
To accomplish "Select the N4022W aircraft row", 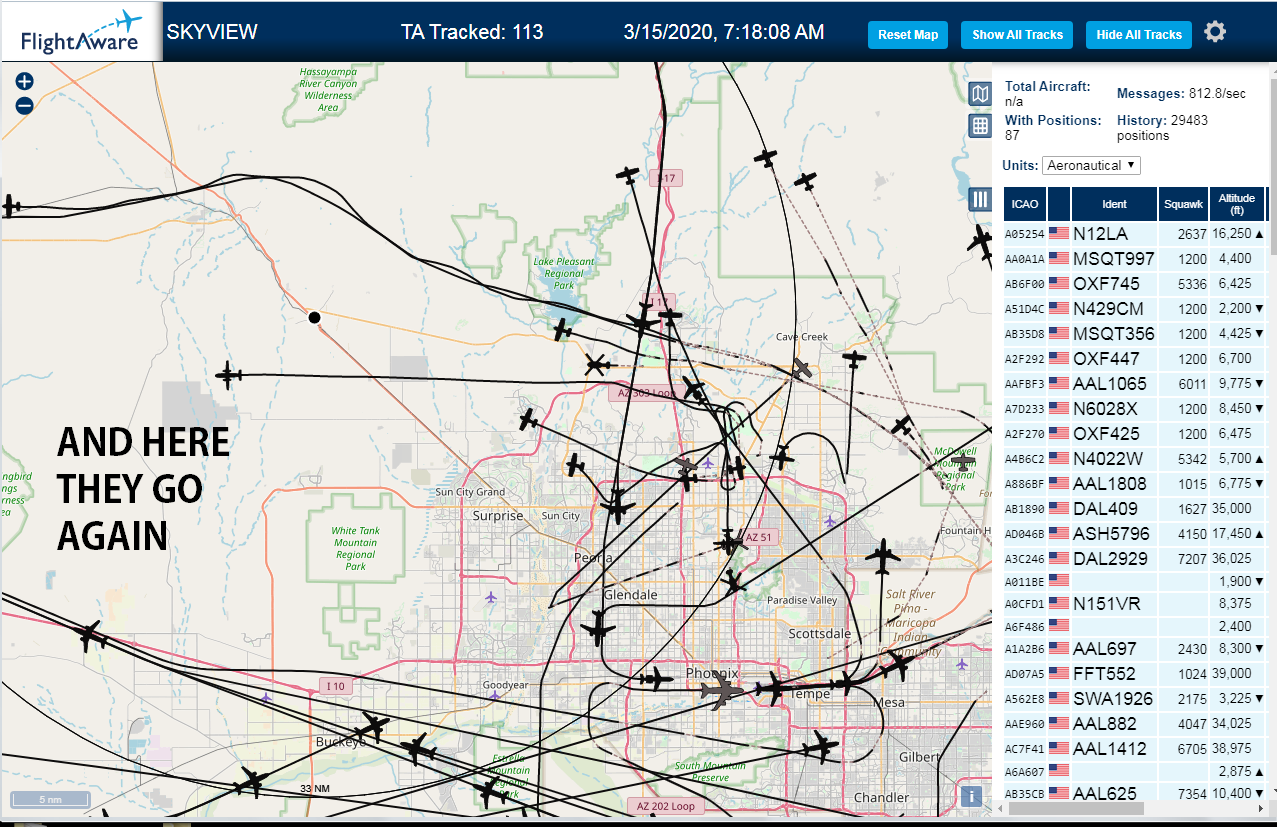I will tap(1135, 459).
